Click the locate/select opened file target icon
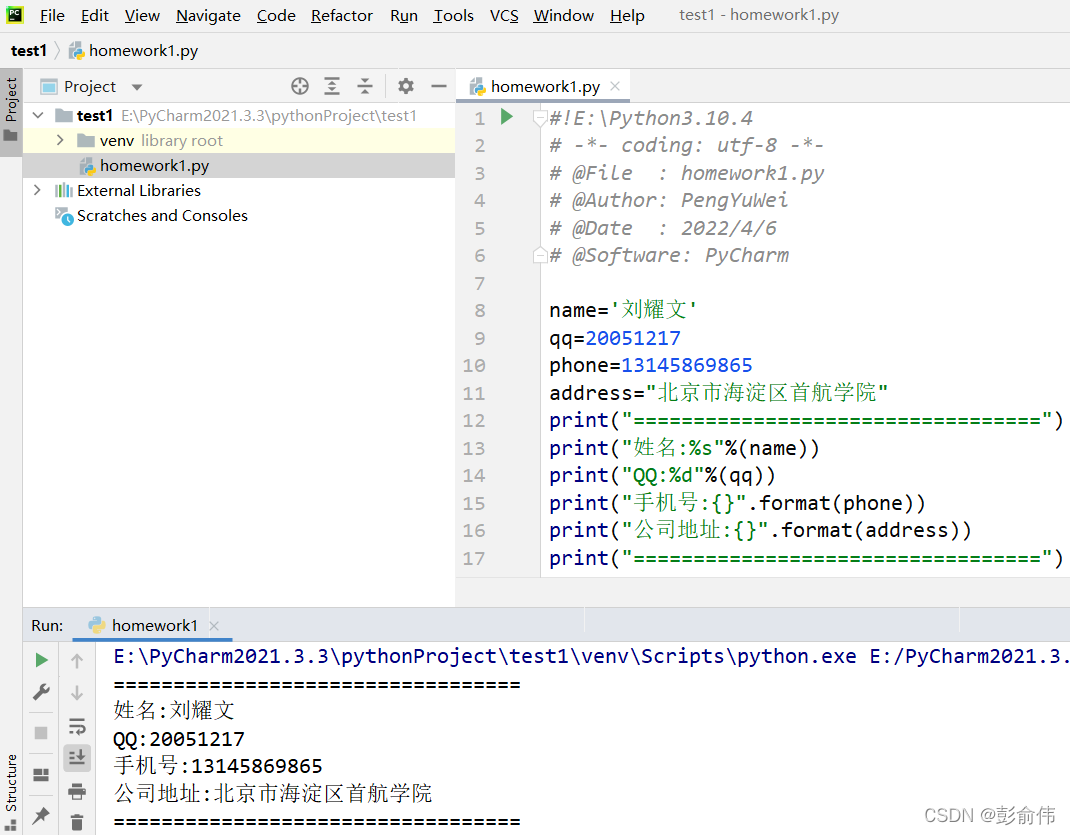 [x=300, y=86]
